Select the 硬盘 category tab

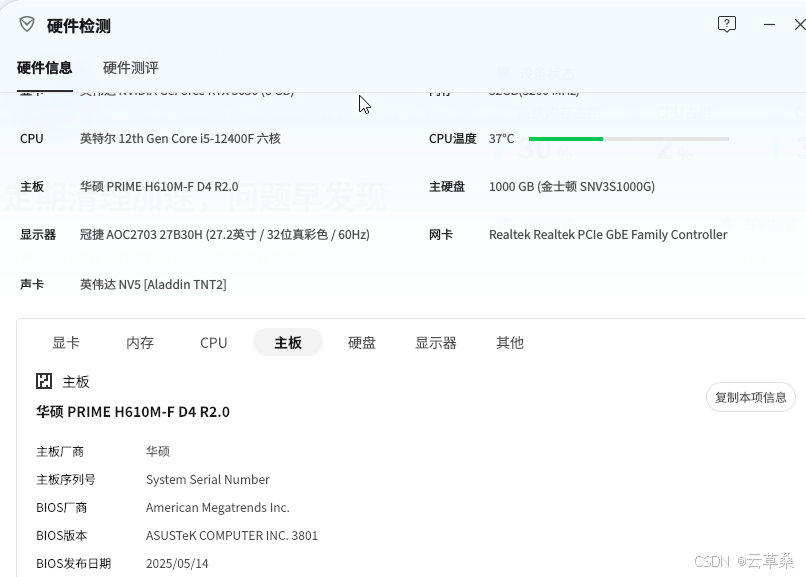(362, 343)
